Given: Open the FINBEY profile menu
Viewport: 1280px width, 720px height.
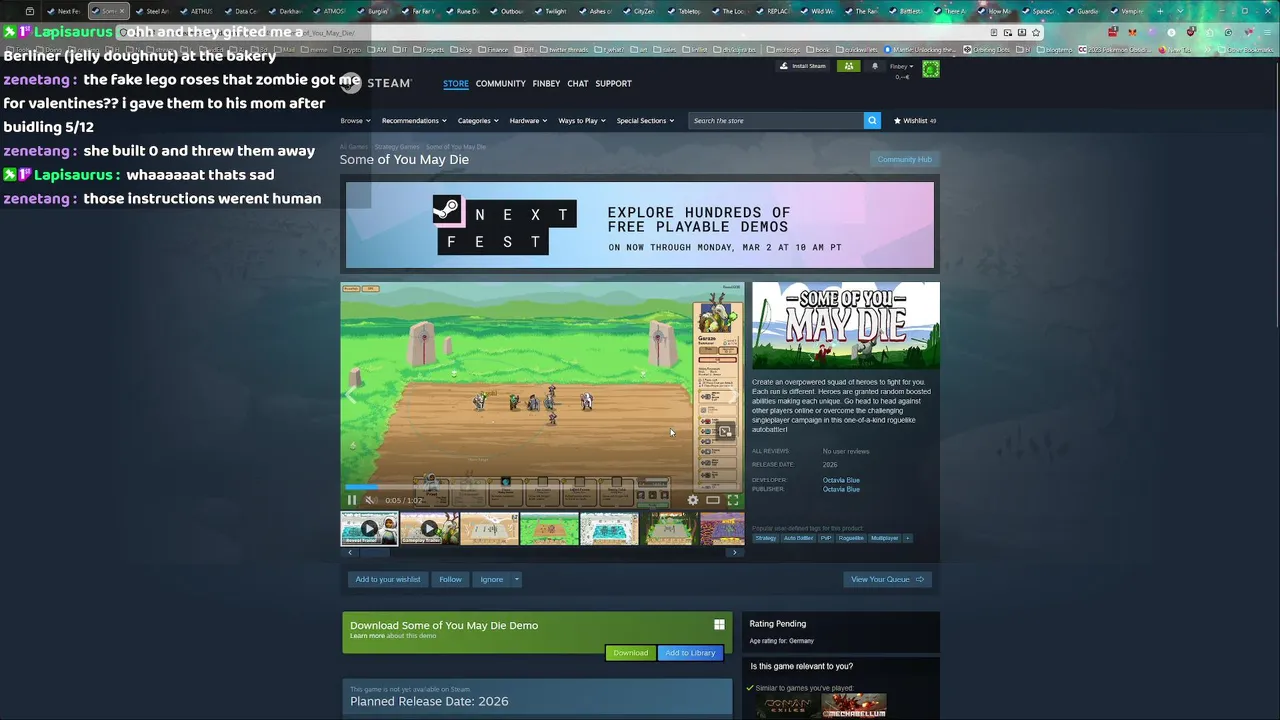Looking at the screenshot, I should pos(546,83).
